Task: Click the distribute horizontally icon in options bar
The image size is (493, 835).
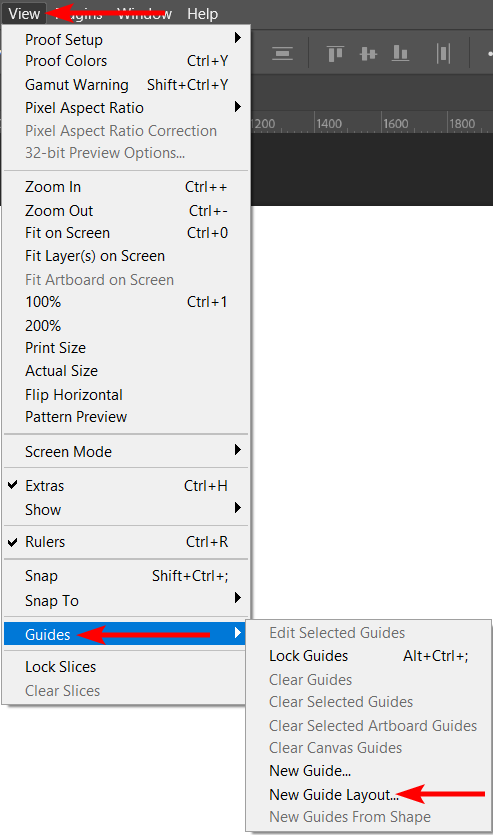Action: pos(443,54)
